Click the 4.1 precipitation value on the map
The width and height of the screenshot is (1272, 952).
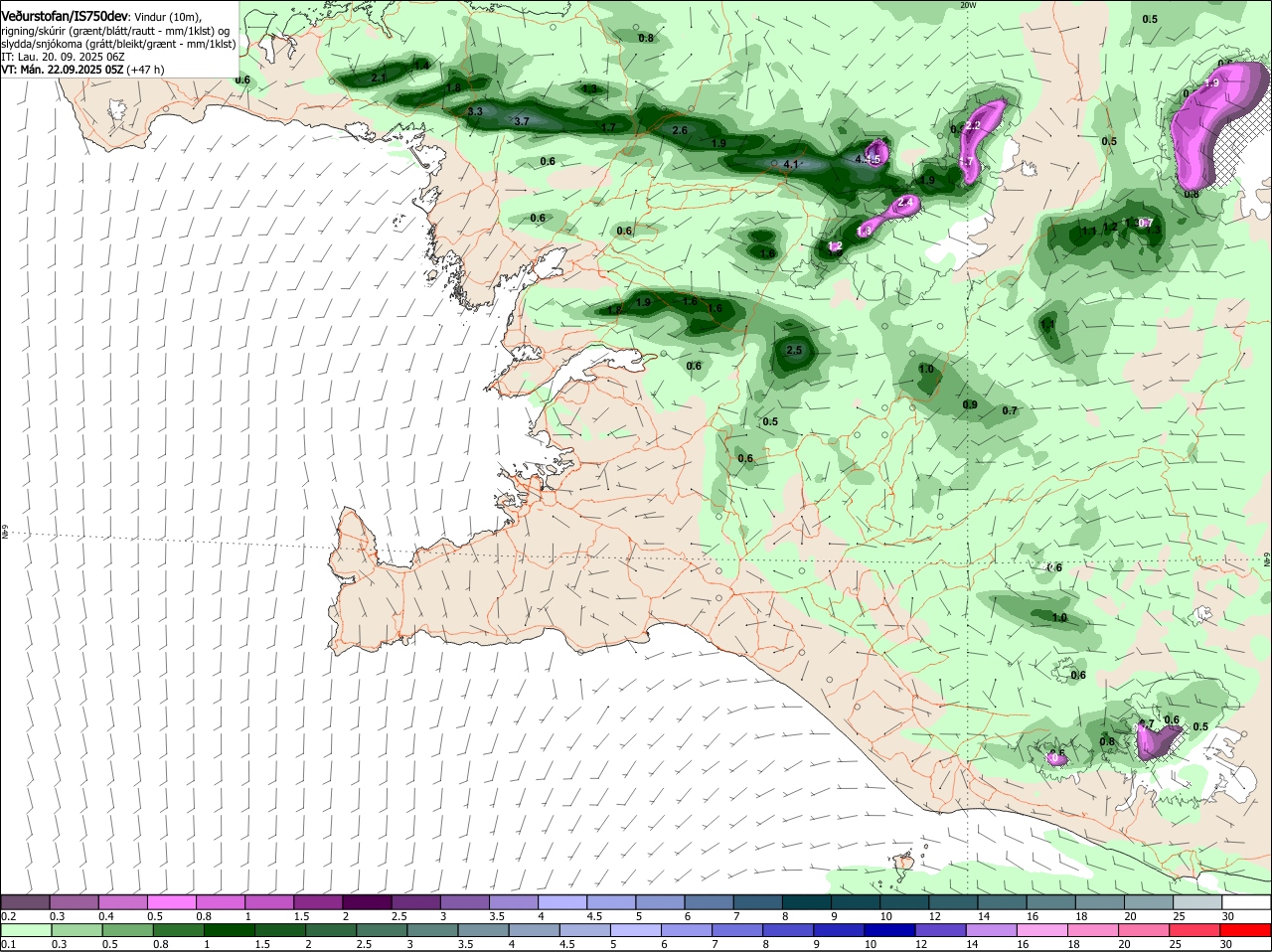(791, 164)
